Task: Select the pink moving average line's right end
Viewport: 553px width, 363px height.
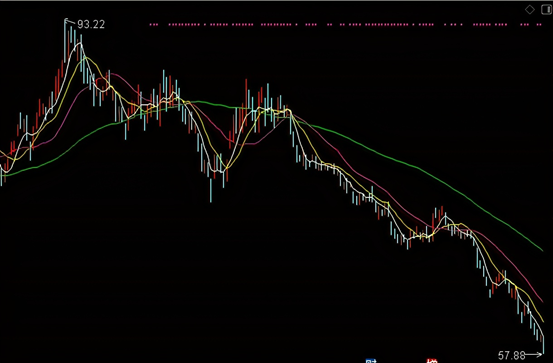Action: [x=542, y=302]
